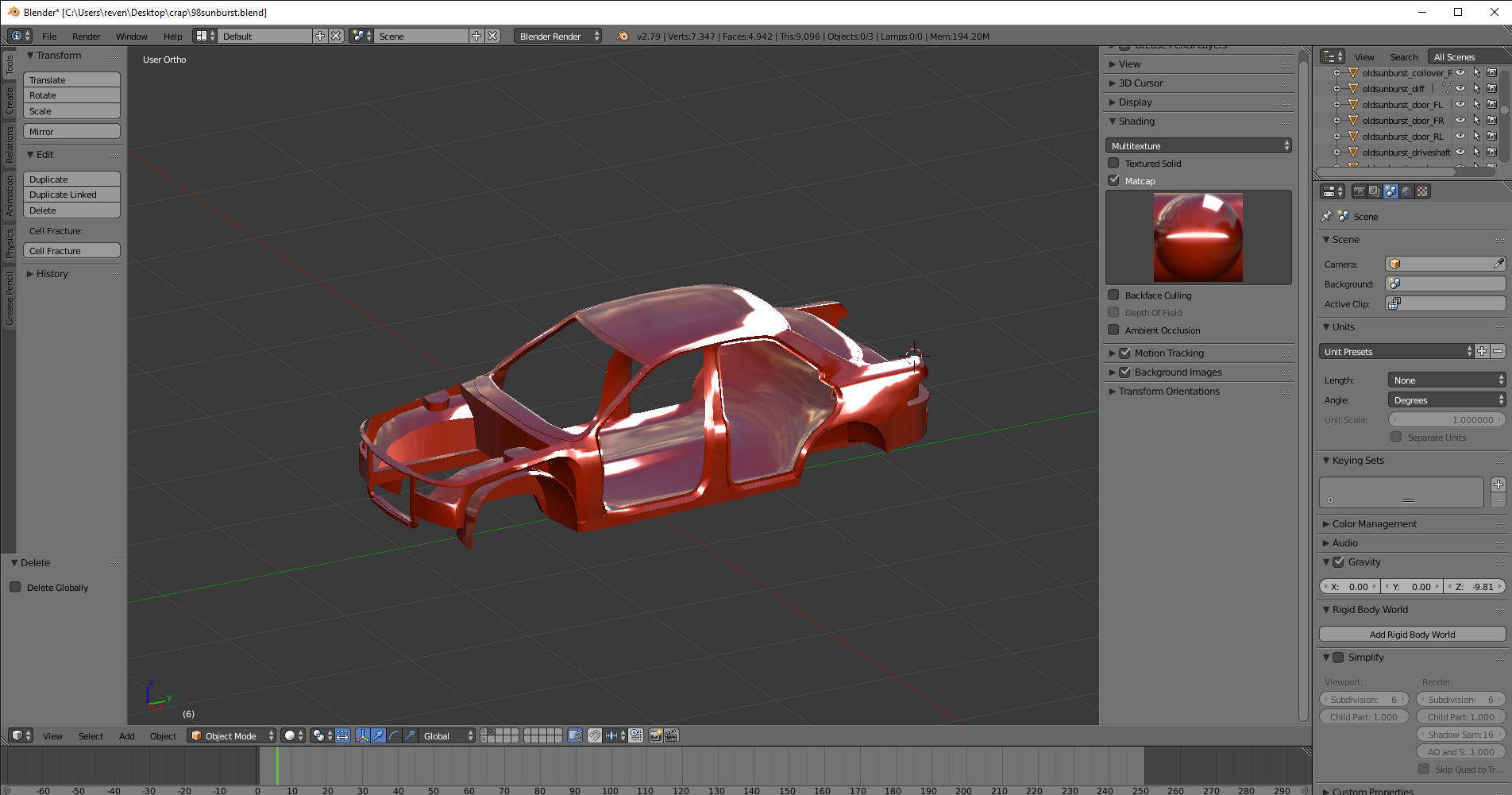Open the Render menu in top bar
The height and width of the screenshot is (795, 1512).
pos(86,37)
